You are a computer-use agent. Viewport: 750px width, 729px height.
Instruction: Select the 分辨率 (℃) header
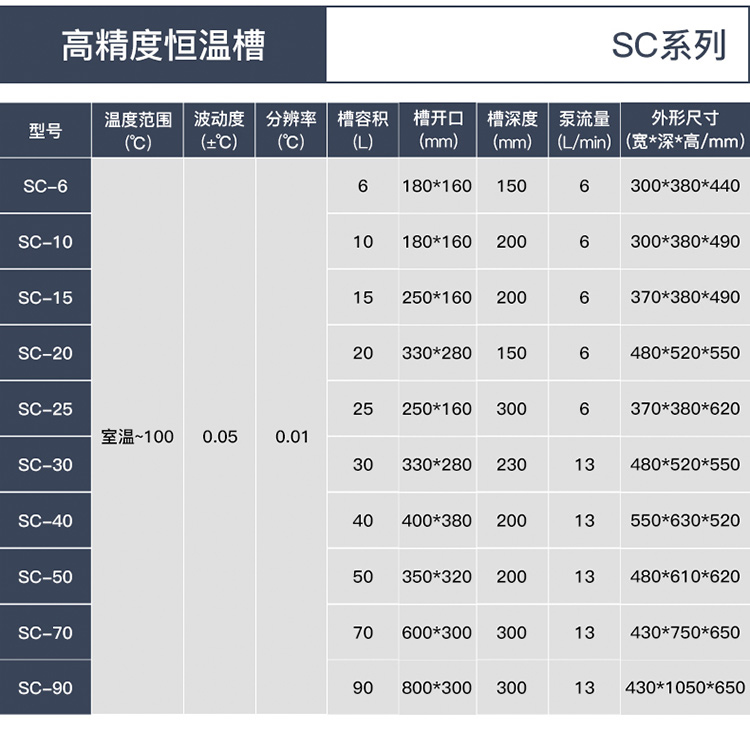pyautogui.click(x=291, y=130)
